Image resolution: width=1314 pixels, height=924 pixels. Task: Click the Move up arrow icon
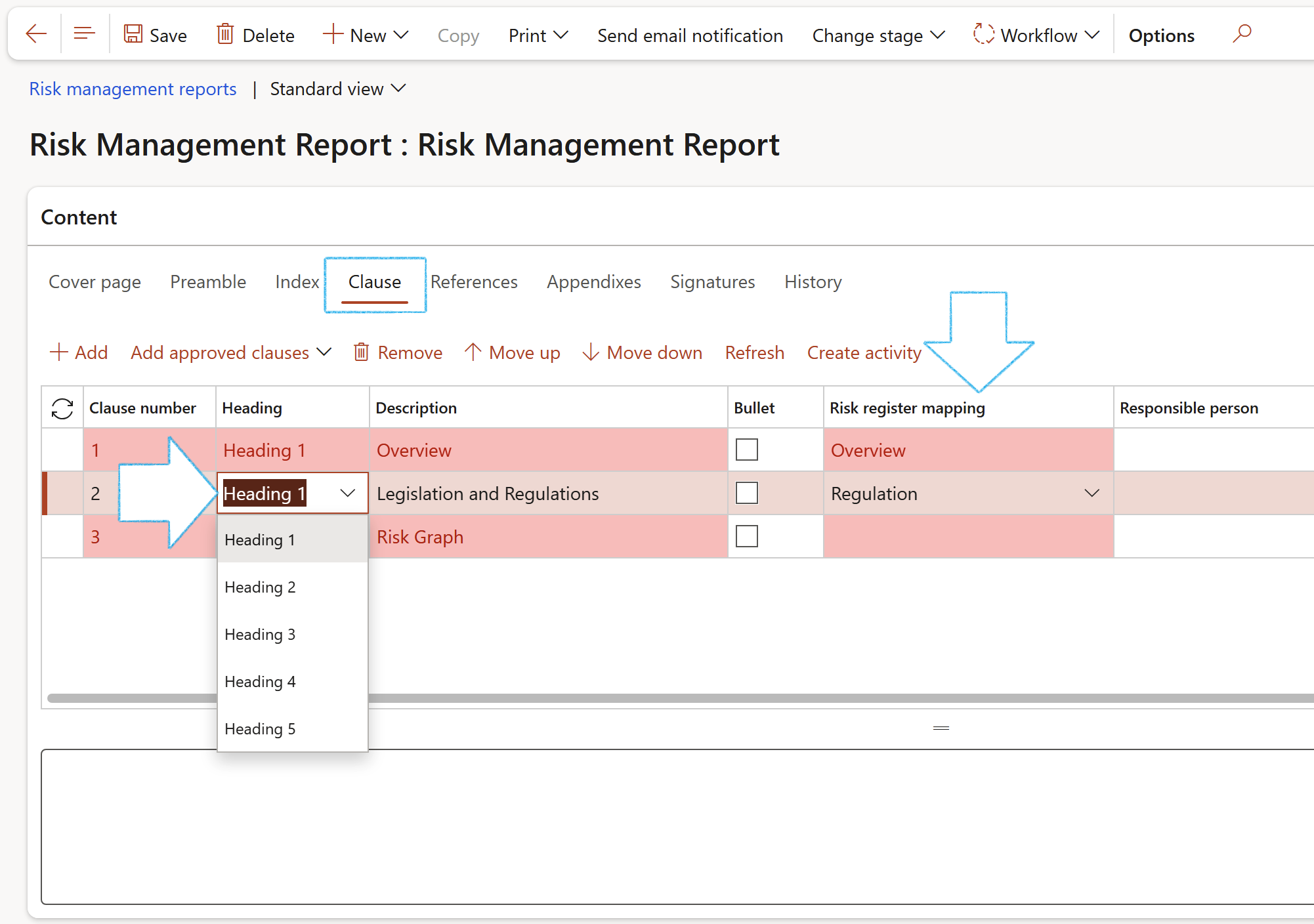pos(473,352)
